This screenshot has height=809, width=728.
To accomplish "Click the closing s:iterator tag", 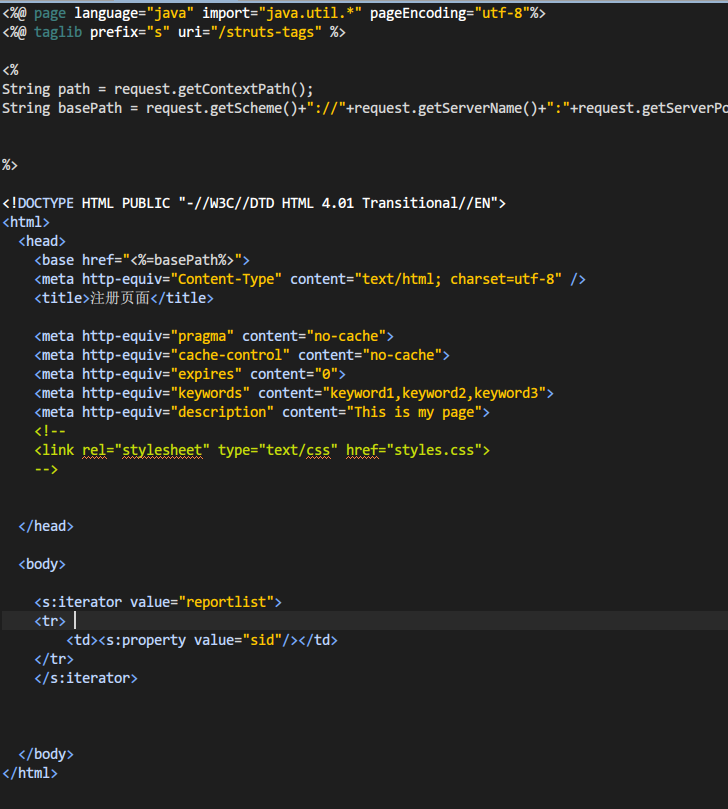I will click(86, 678).
